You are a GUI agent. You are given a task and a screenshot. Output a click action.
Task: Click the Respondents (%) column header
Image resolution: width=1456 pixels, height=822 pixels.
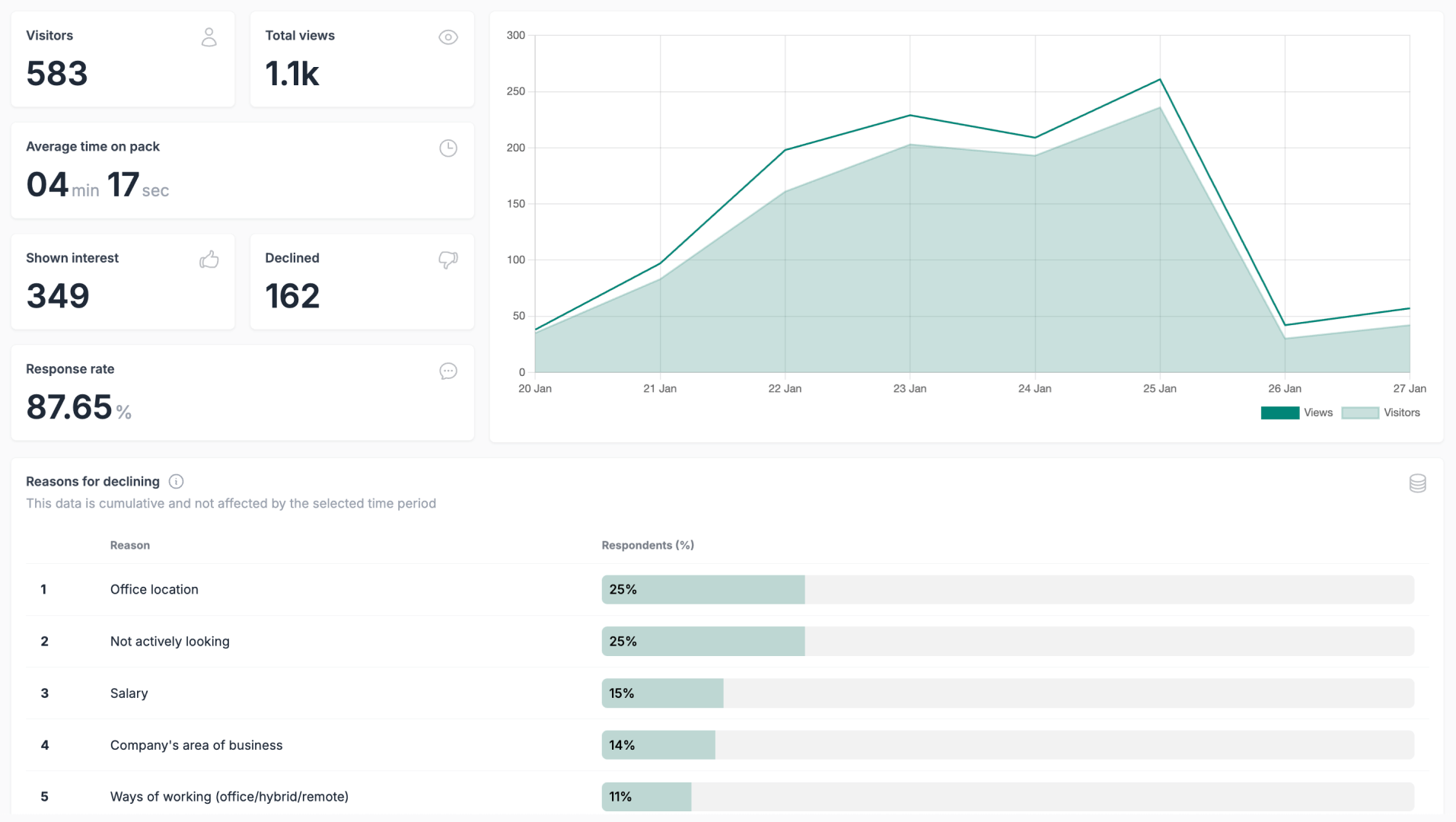tap(648, 545)
